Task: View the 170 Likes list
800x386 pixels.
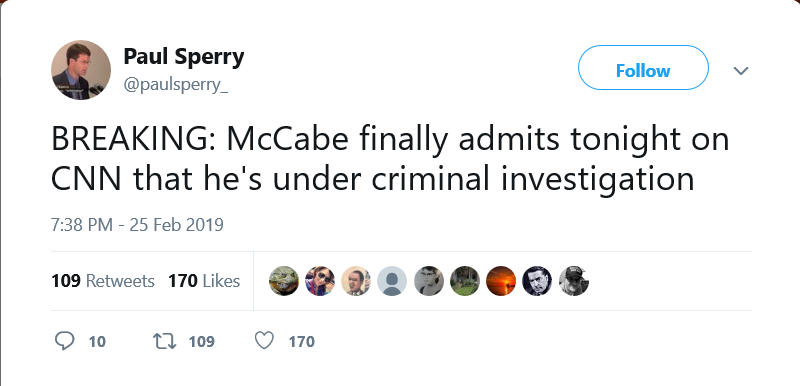Action: tap(204, 281)
